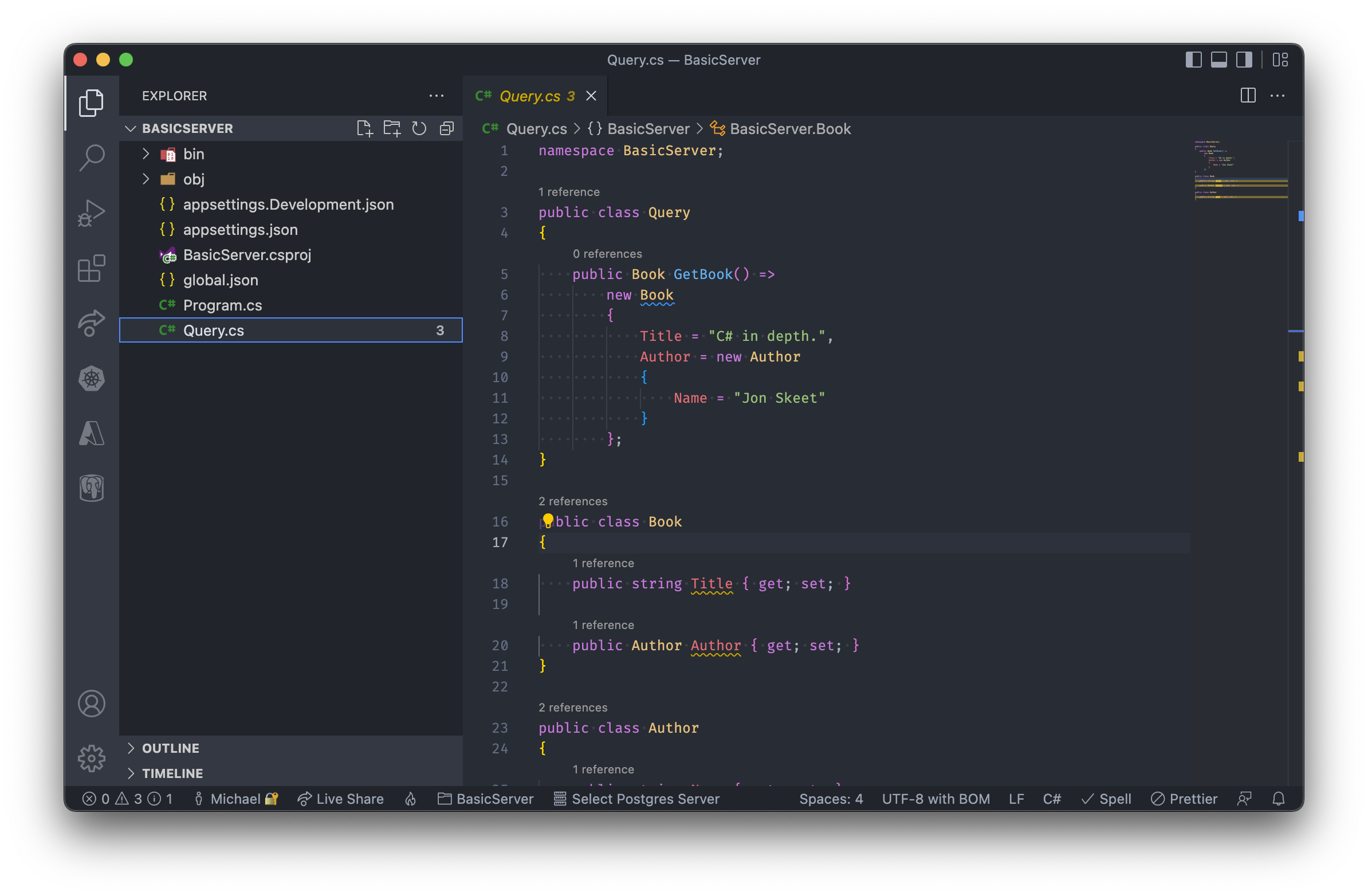Expand the TIMELINE section in explorer
Viewport: 1368px width, 896px height.
click(x=173, y=773)
